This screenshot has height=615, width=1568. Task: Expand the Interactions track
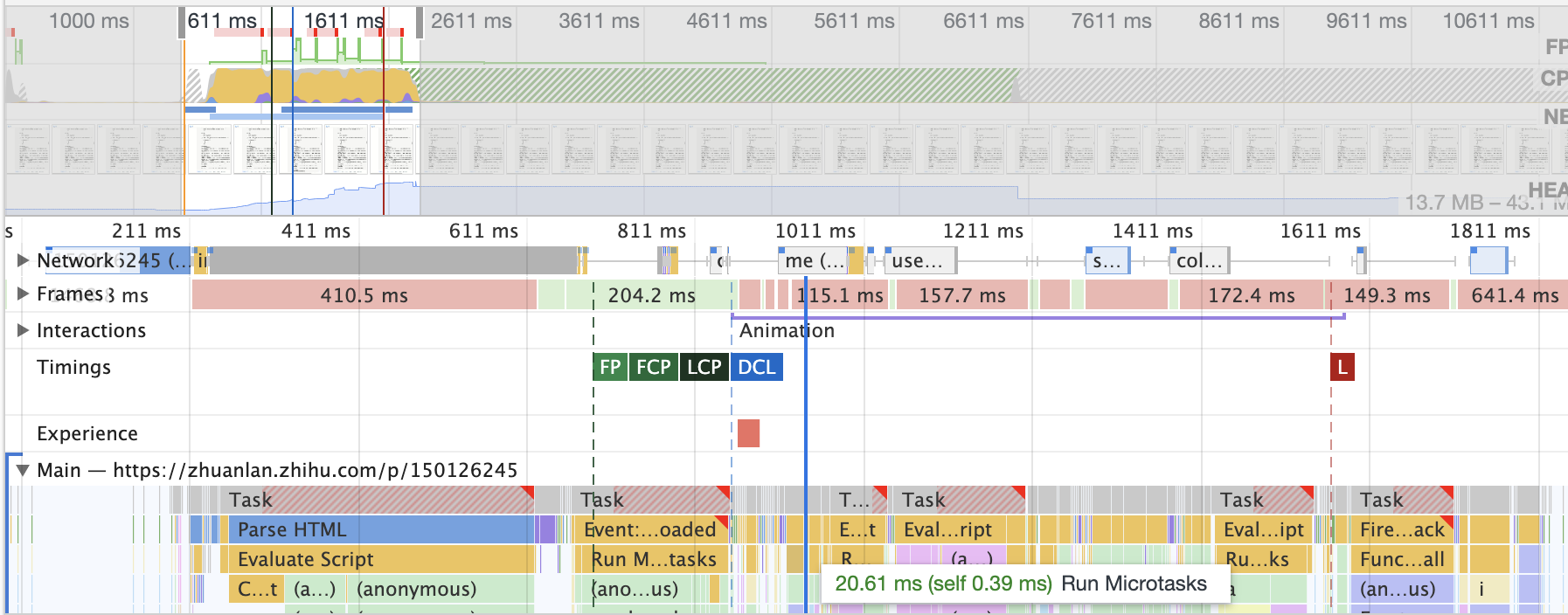(23, 330)
